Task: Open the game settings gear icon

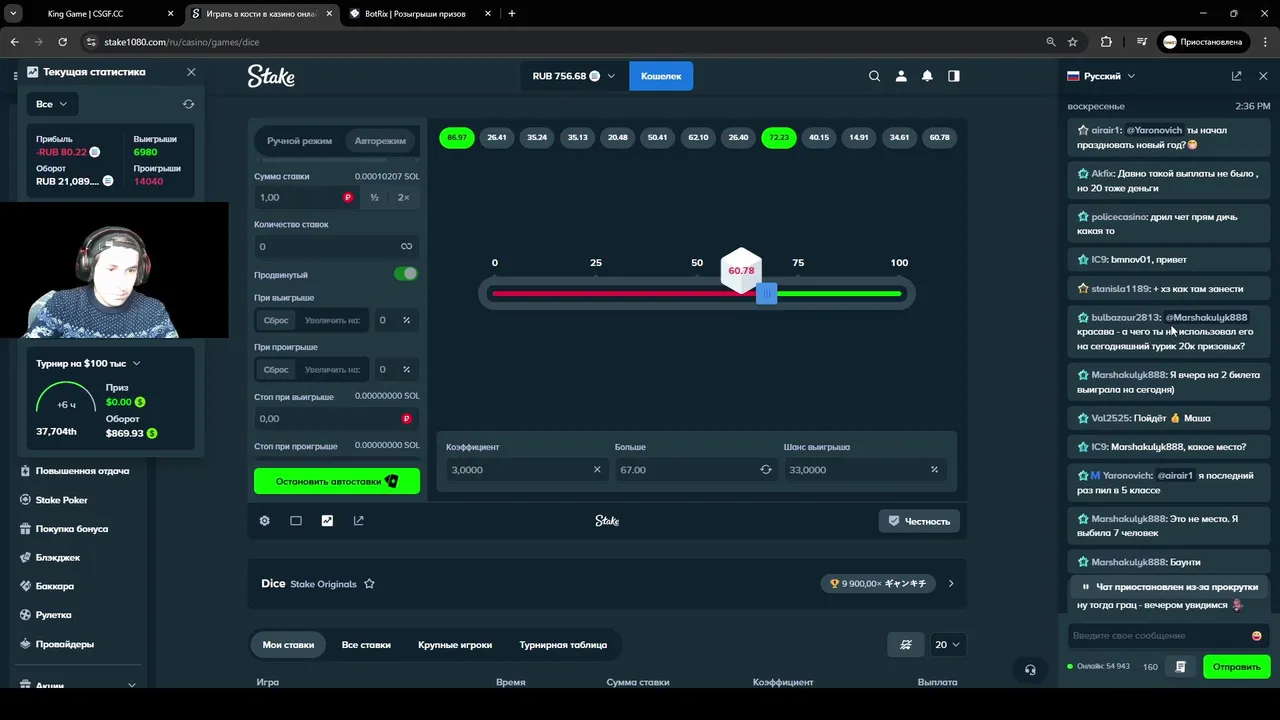Action: click(x=265, y=521)
